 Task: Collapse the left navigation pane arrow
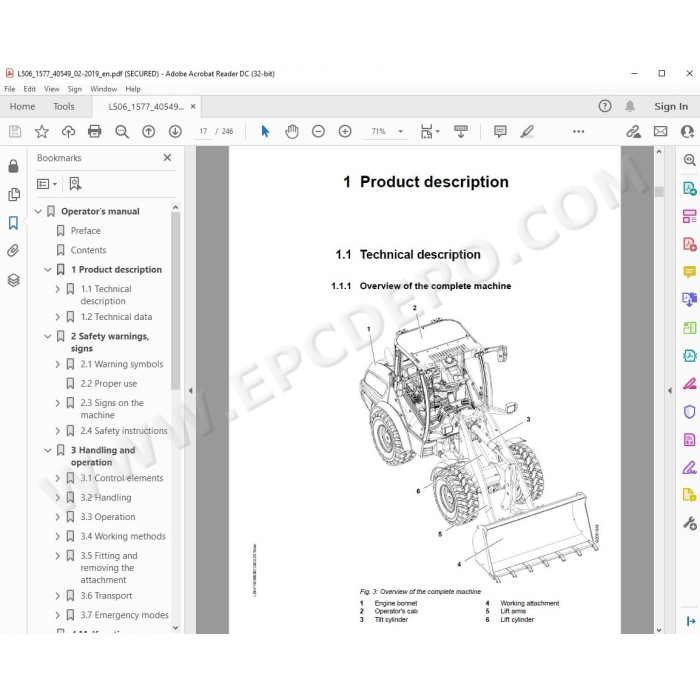190,391
